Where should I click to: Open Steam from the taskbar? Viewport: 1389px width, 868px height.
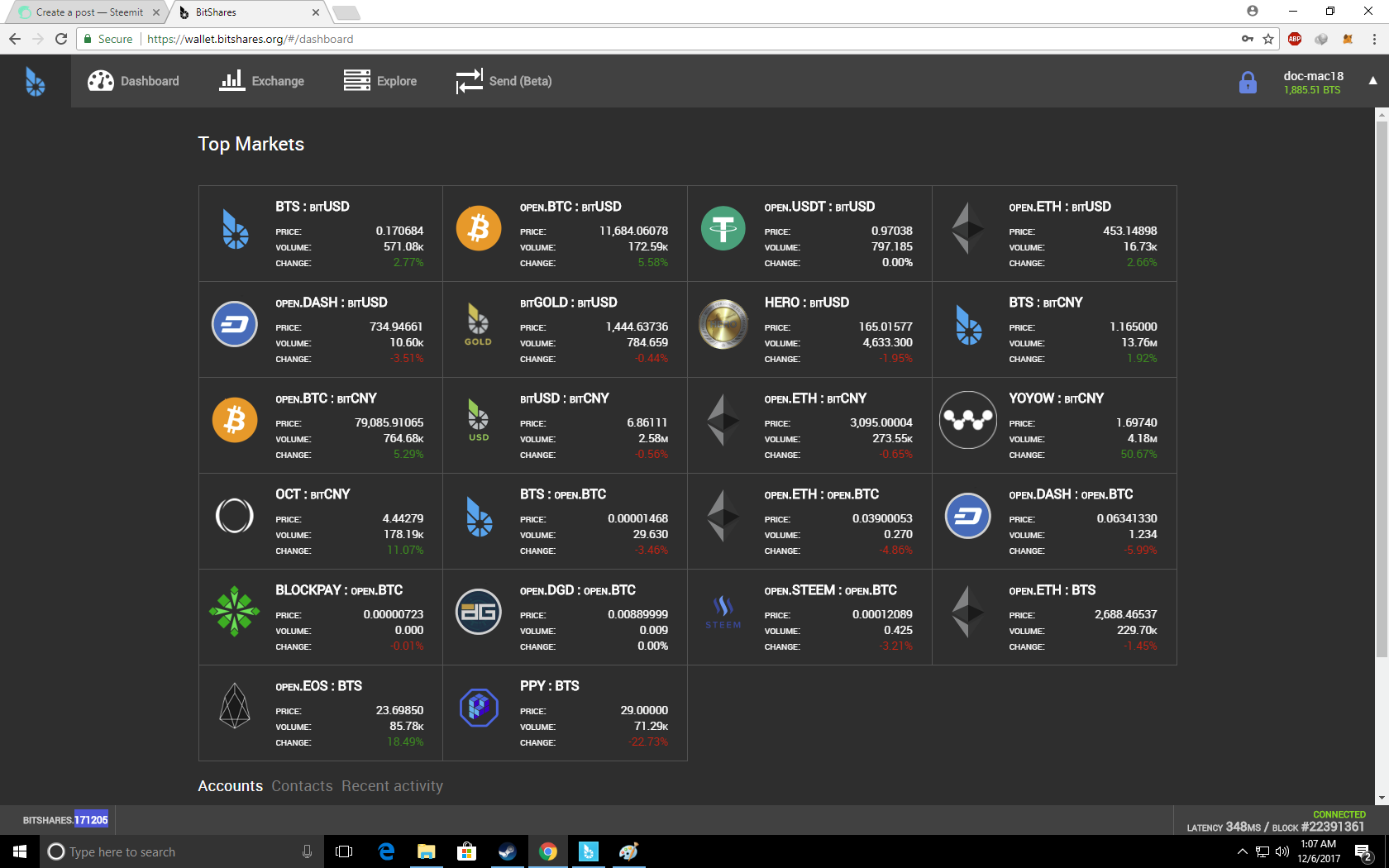click(x=508, y=851)
